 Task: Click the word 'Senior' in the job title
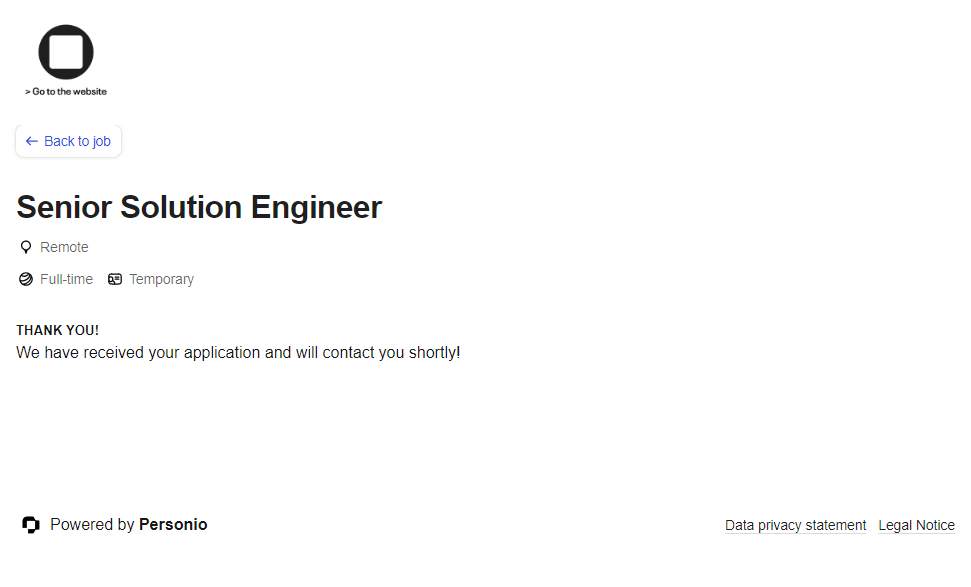pyautogui.click(x=64, y=208)
